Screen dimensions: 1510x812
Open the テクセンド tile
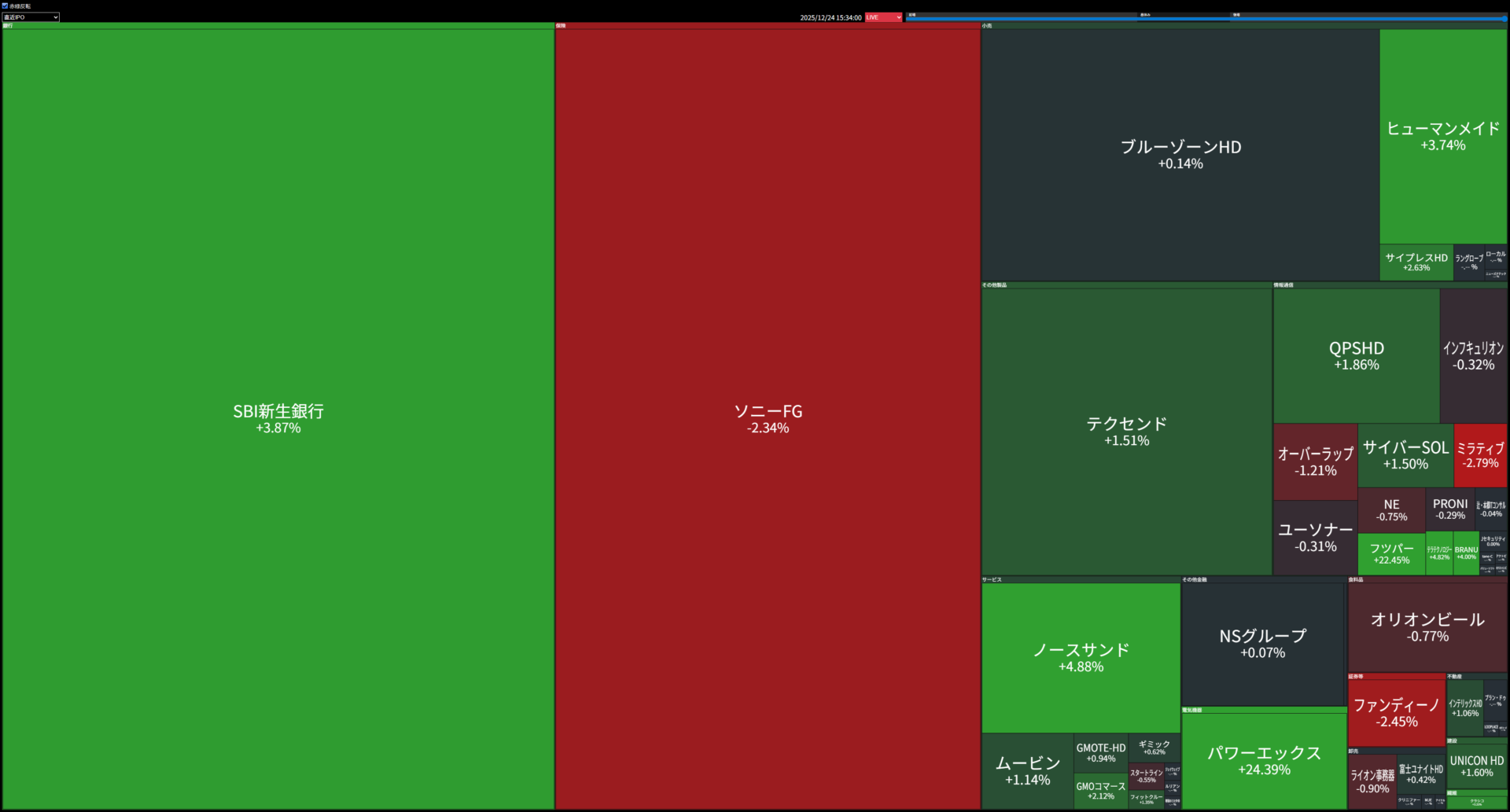pyautogui.click(x=1126, y=431)
